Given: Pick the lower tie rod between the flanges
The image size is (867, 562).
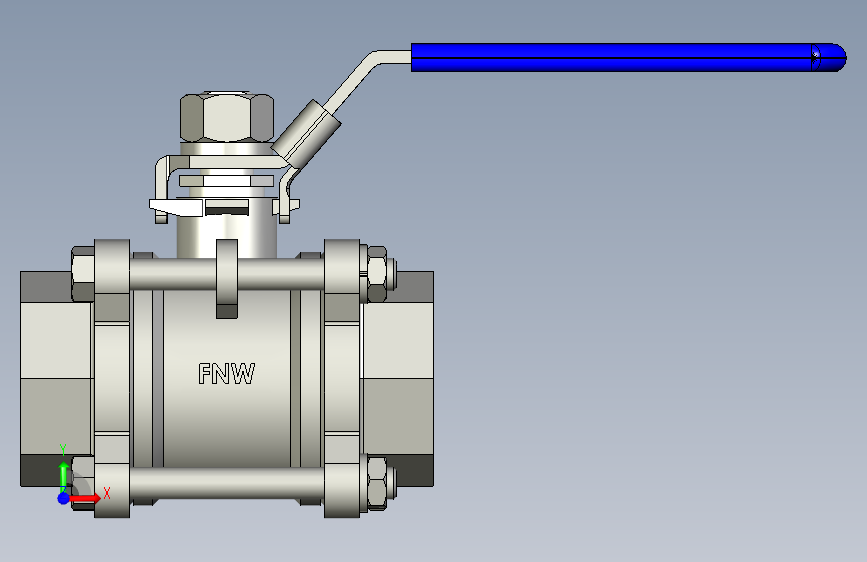Looking at the screenshot, I should 227,483.
